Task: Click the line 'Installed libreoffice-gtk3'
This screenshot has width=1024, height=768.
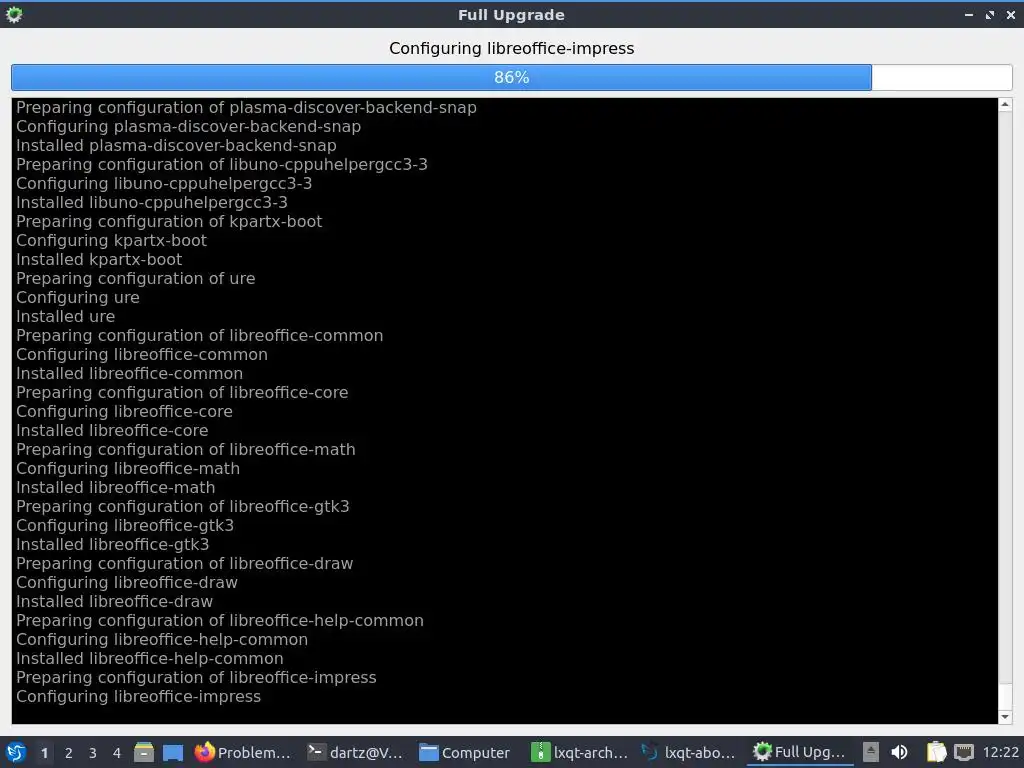Action: click(112, 544)
